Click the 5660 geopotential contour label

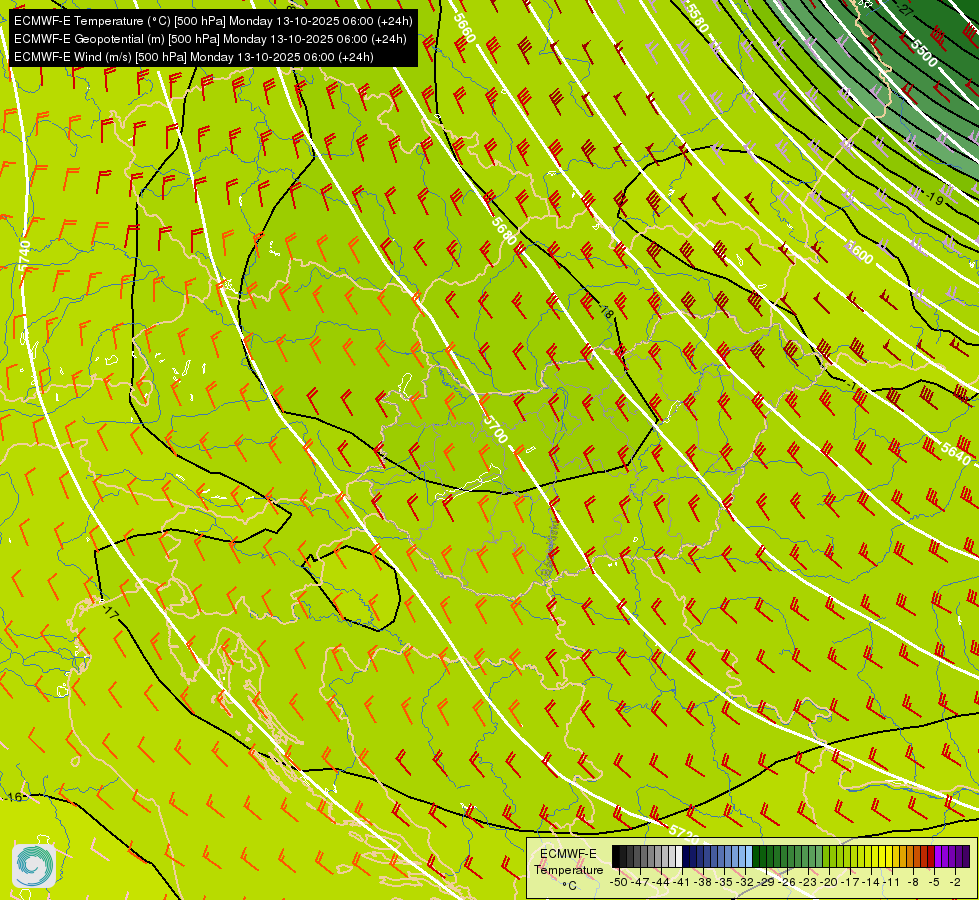(465, 27)
